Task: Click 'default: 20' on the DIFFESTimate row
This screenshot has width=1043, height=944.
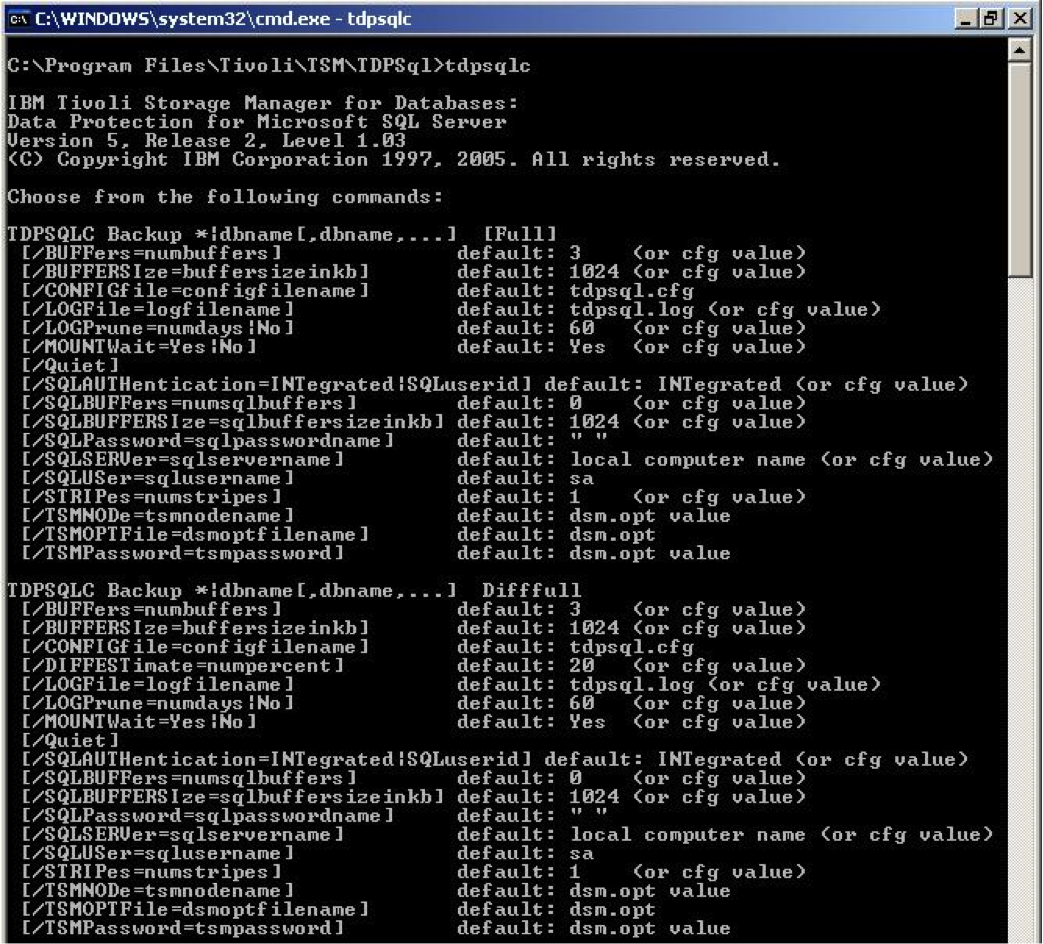Action: 525,665
